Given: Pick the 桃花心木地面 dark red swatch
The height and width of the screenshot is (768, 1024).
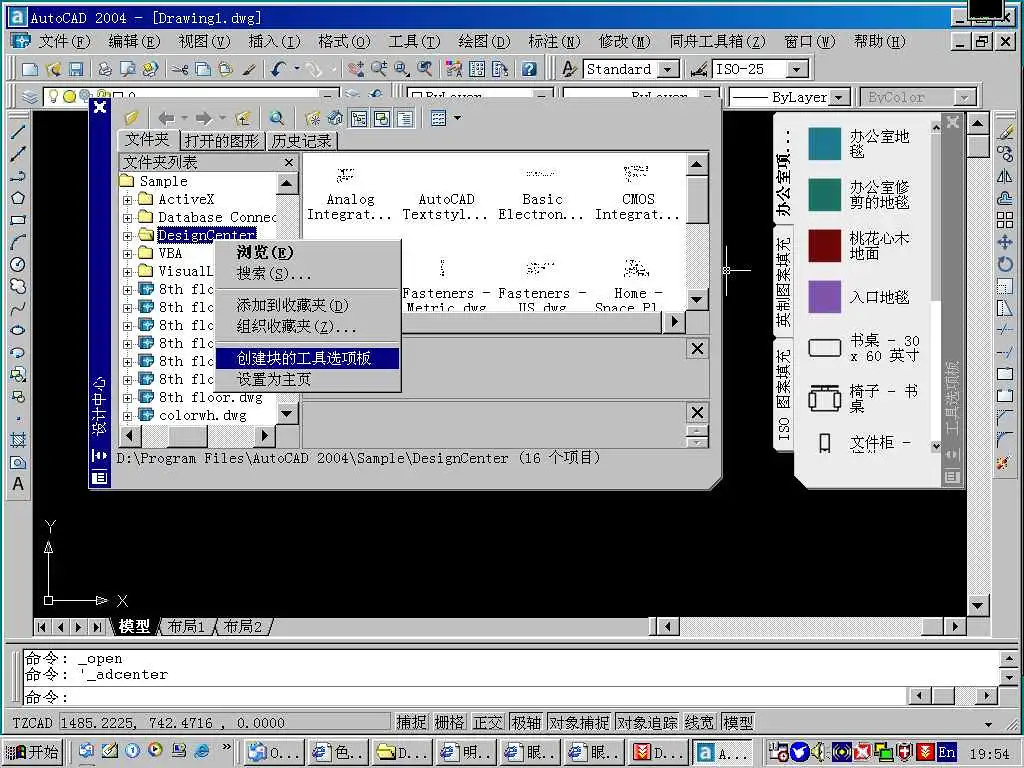Looking at the screenshot, I should 824,246.
